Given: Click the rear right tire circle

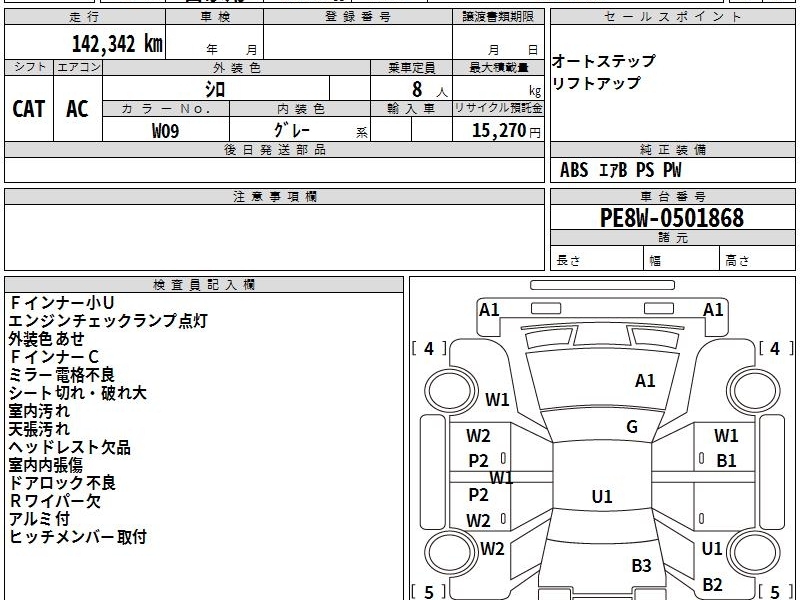Looking at the screenshot, I should click(x=754, y=552).
